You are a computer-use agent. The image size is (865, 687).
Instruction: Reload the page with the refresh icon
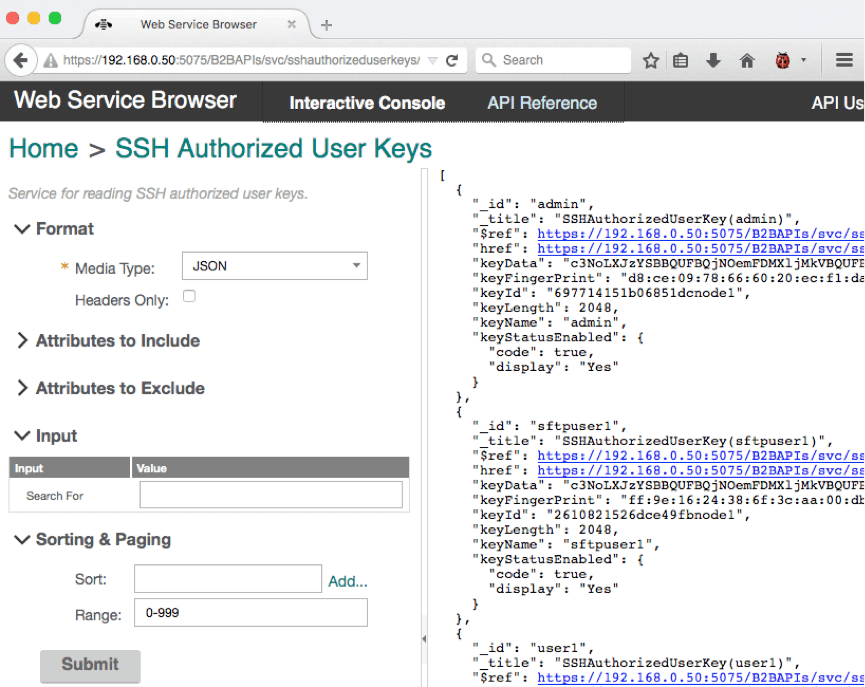coord(452,60)
